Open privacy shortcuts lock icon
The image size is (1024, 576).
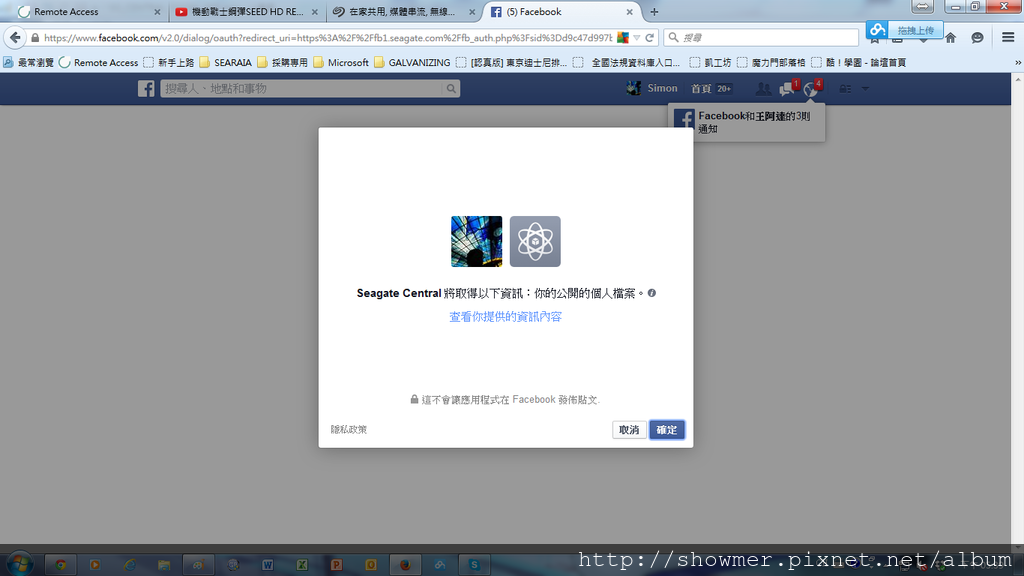(845, 89)
